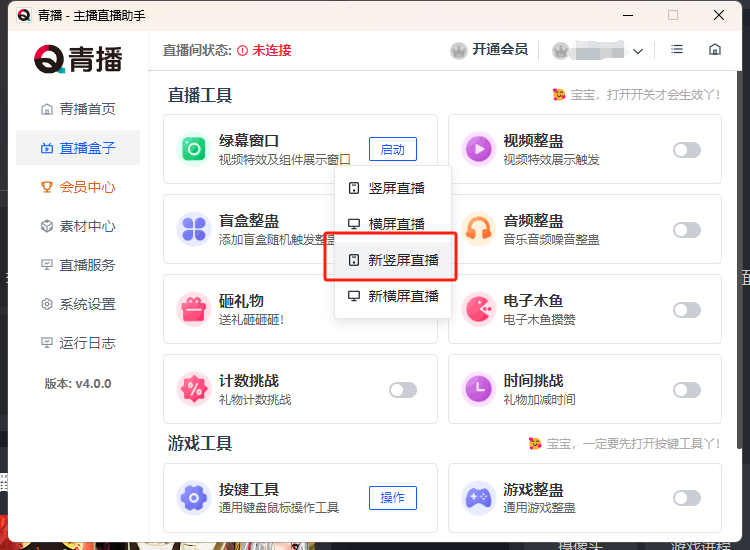Click the 音频整蛊 orange headphone icon
Image resolution: width=750 pixels, height=550 pixels.
click(x=478, y=229)
